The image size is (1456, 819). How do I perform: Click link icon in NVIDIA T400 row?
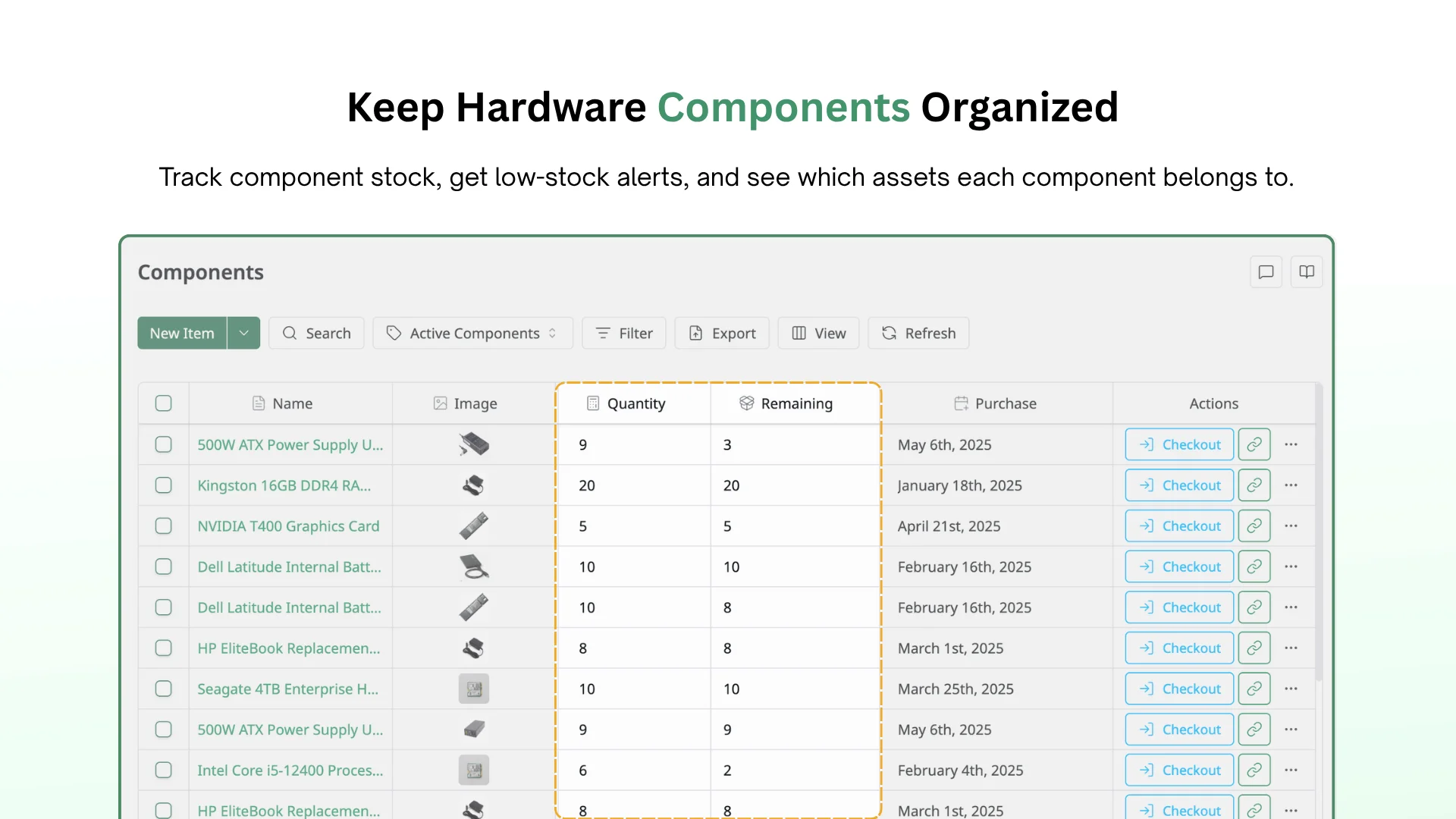click(x=1254, y=526)
